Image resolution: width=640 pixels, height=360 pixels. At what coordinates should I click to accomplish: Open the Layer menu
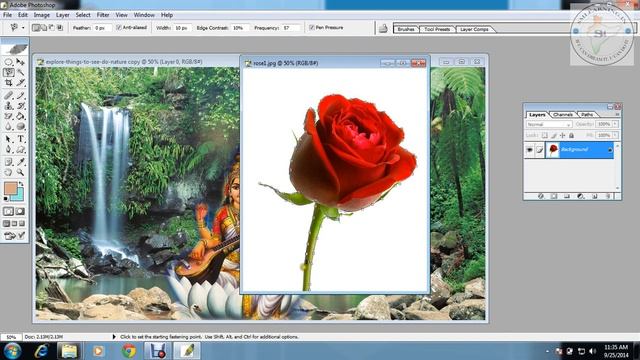(62, 15)
